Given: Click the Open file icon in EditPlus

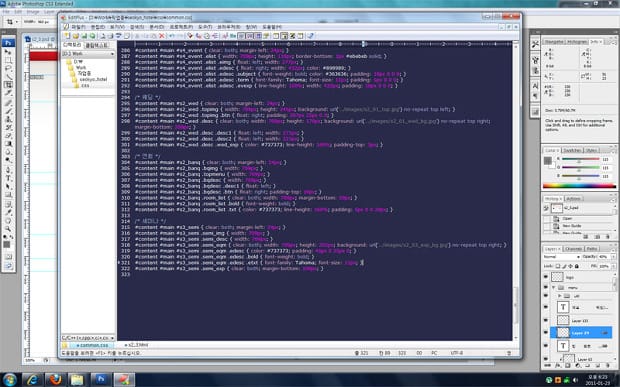Looking at the screenshot, I should point(75,36).
